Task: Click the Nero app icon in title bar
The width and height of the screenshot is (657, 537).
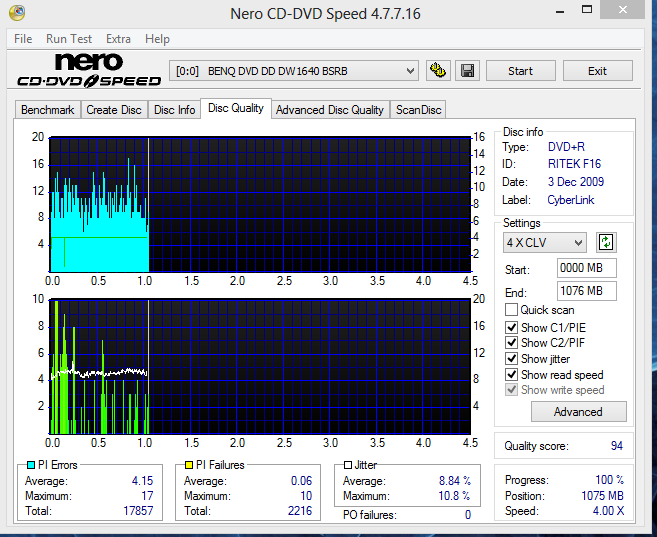Action: (17, 13)
